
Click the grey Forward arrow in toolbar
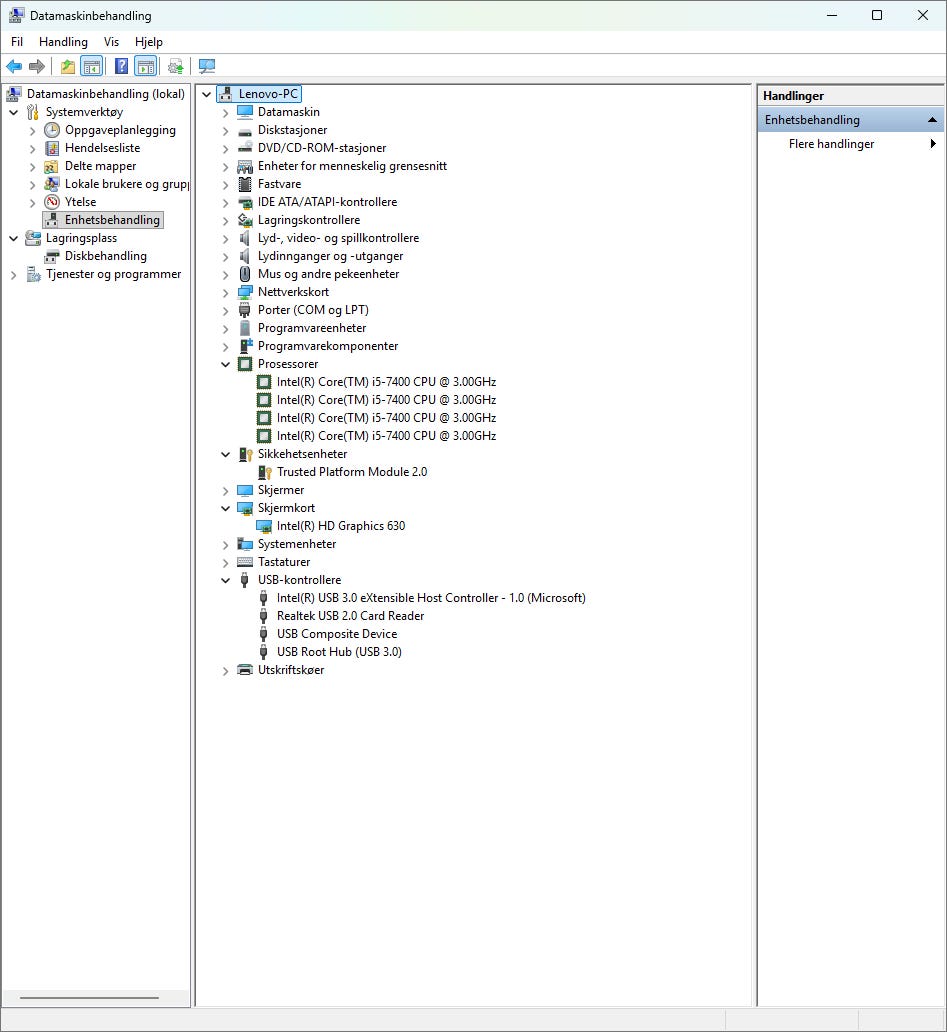[x=37, y=66]
